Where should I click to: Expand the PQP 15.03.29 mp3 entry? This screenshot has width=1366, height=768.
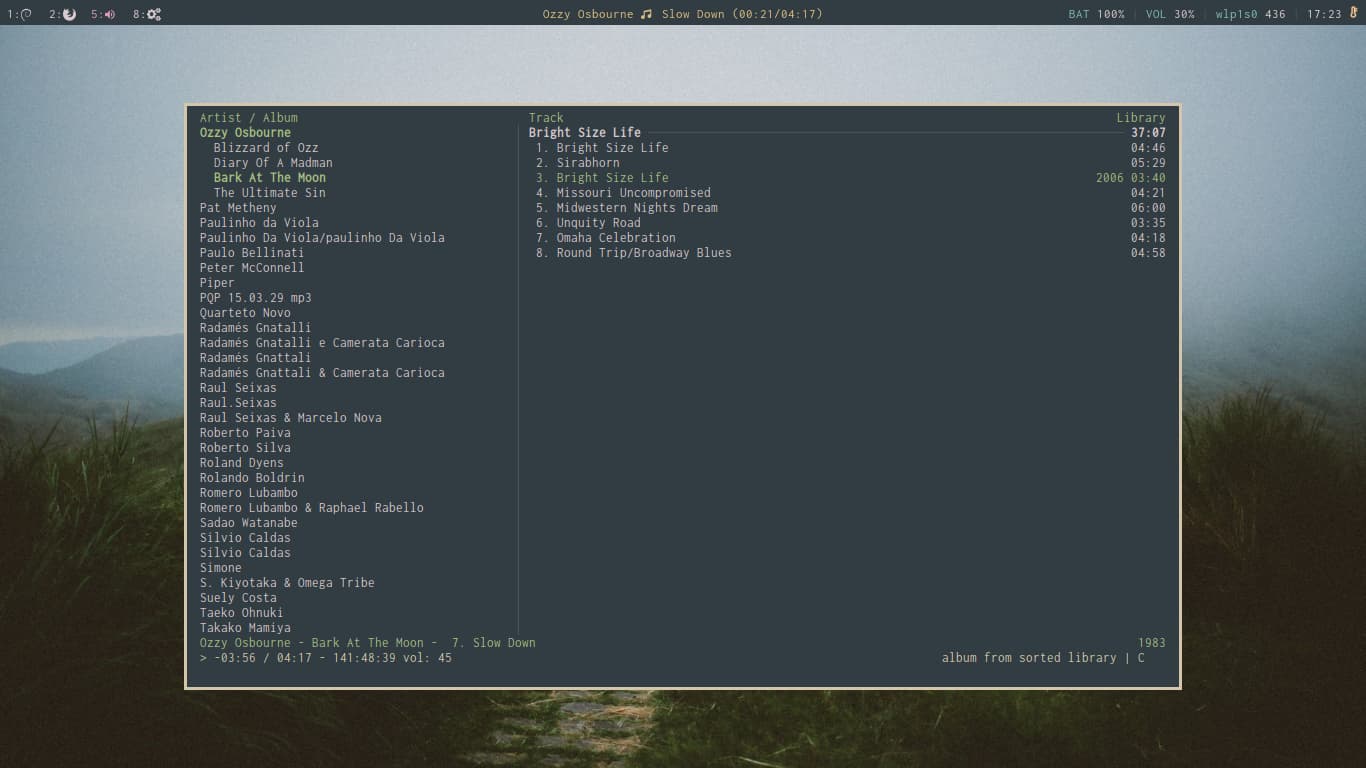pos(255,297)
